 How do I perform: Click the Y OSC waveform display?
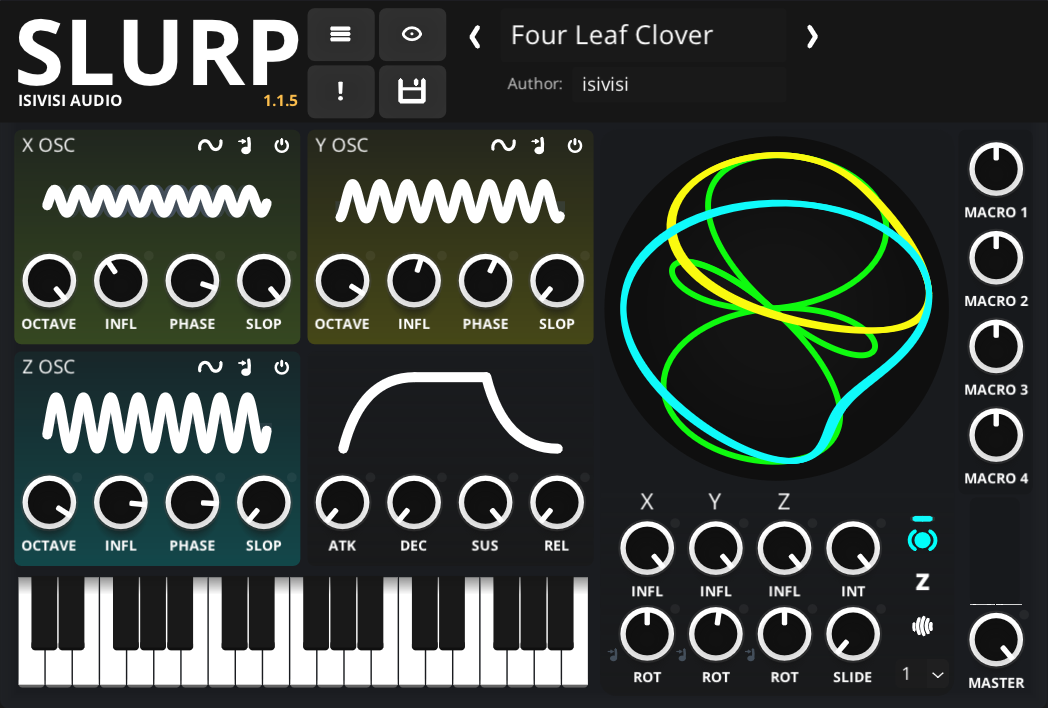pos(450,201)
